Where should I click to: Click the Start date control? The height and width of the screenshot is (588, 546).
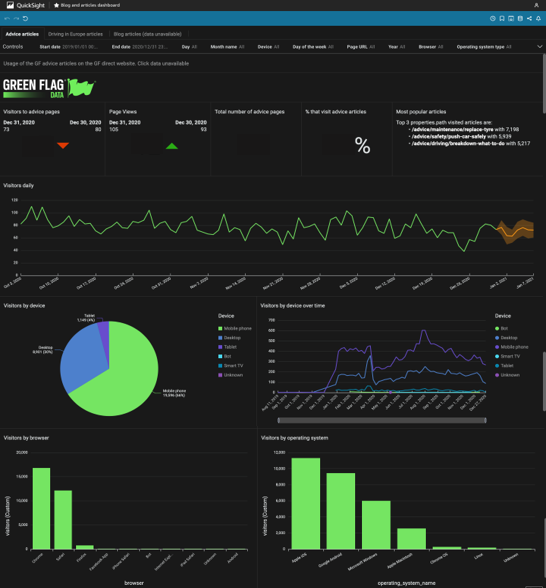[69, 47]
